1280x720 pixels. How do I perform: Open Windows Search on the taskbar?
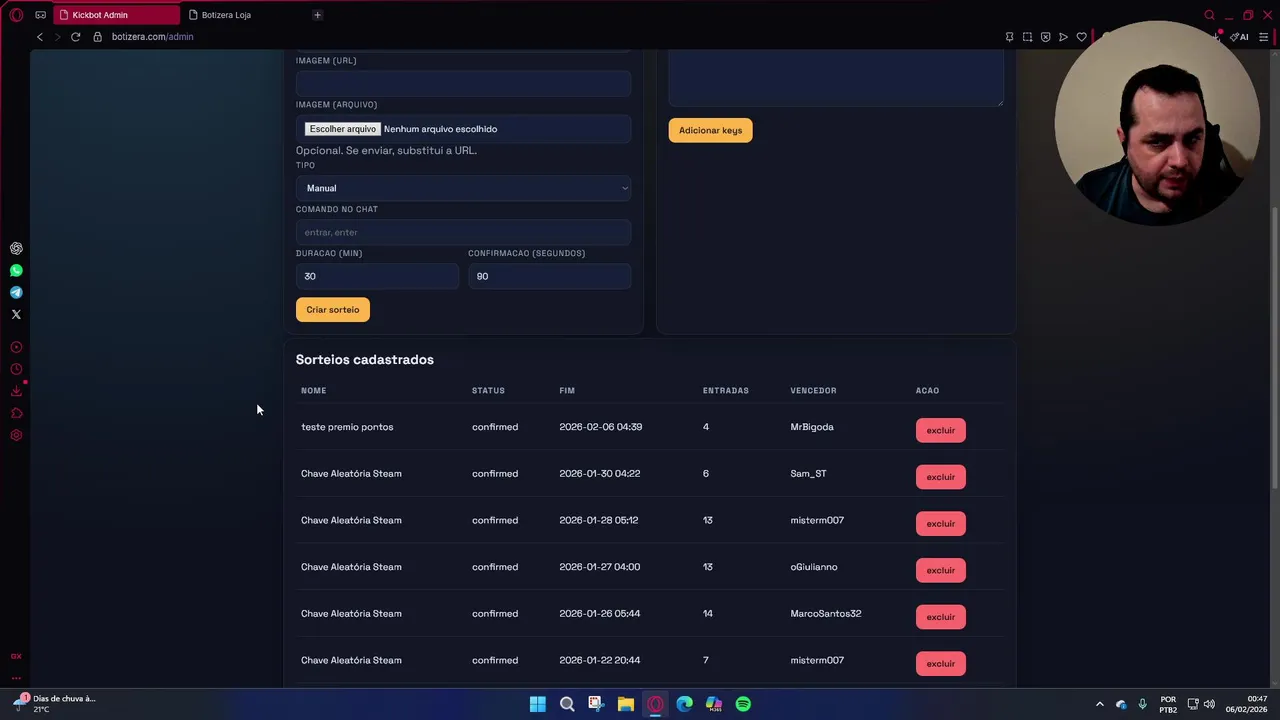[567, 704]
